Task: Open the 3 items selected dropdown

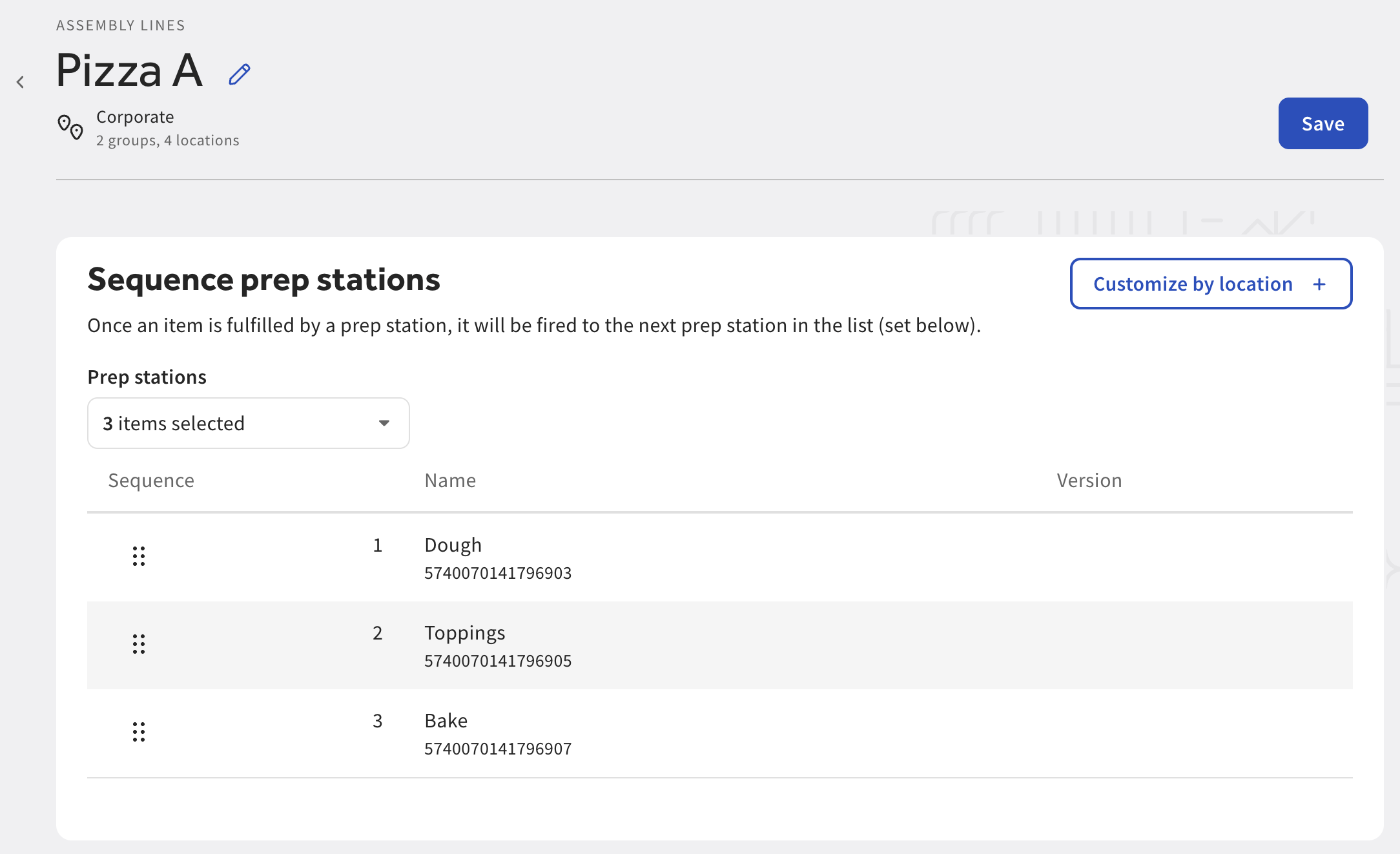Action: click(249, 423)
